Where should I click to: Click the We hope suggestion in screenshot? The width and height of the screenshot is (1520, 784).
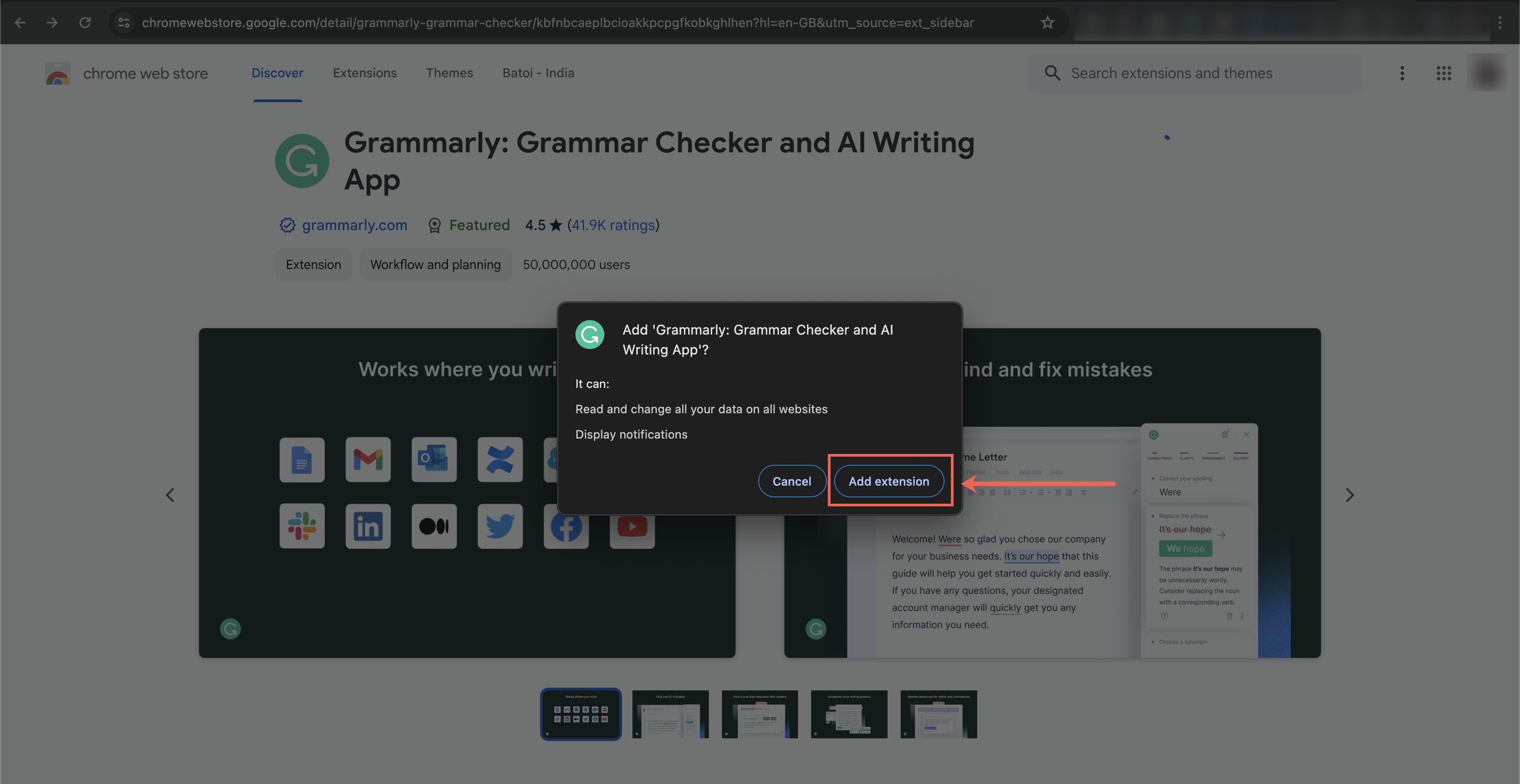pos(1185,548)
